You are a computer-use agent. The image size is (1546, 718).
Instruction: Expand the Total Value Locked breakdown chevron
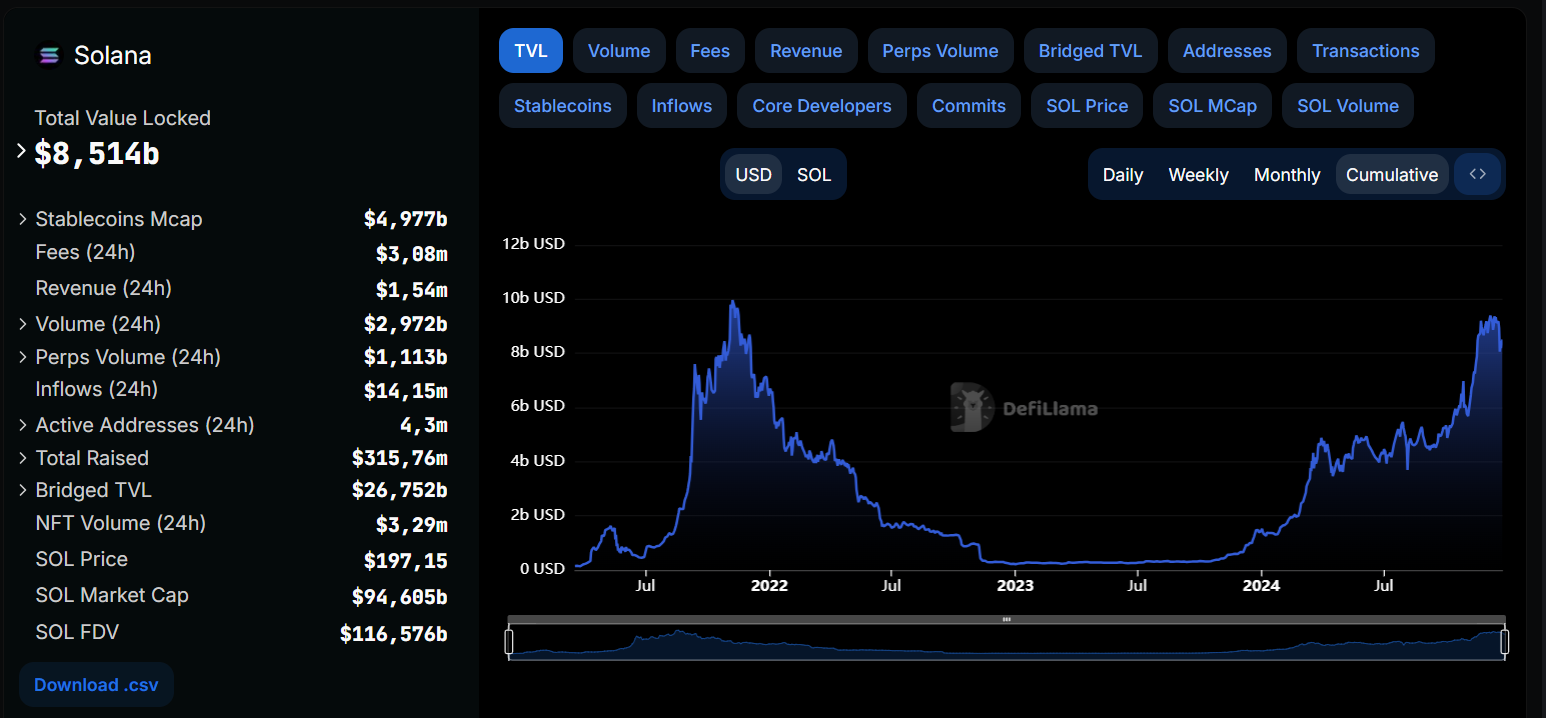pyautogui.click(x=22, y=151)
